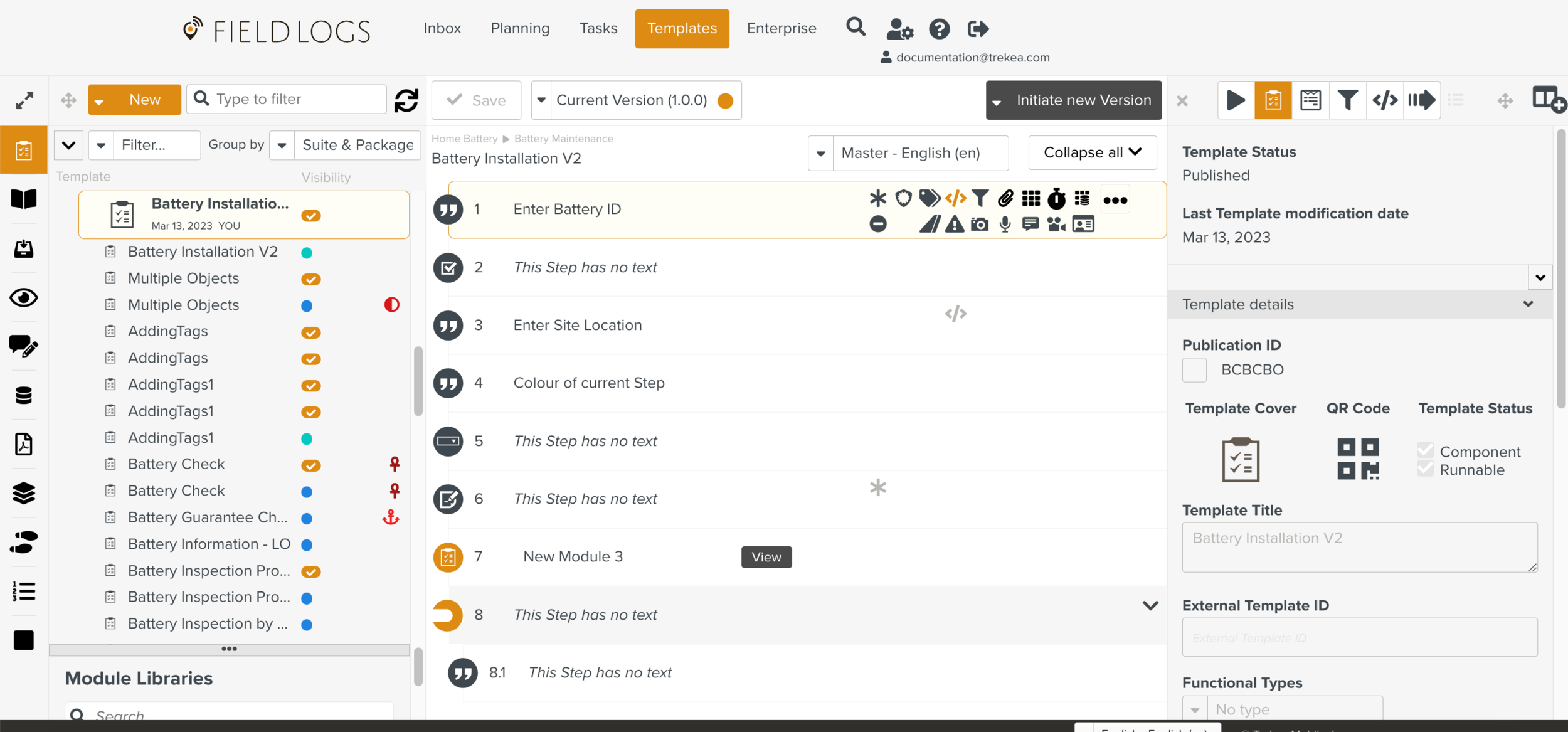This screenshot has width=1568, height=732.
Task: Open the eye icon in left sidebar
Action: pos(24,297)
